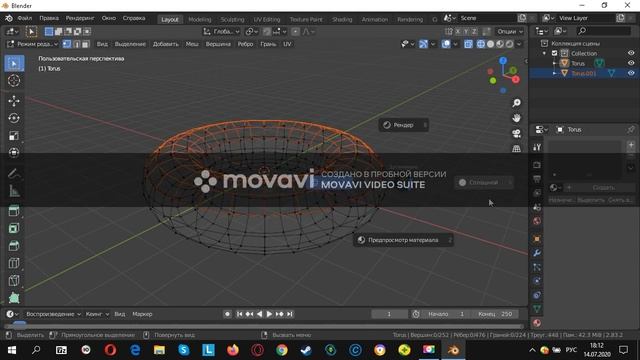
Task: Open the pivot point dropdown
Action: tap(251, 31)
